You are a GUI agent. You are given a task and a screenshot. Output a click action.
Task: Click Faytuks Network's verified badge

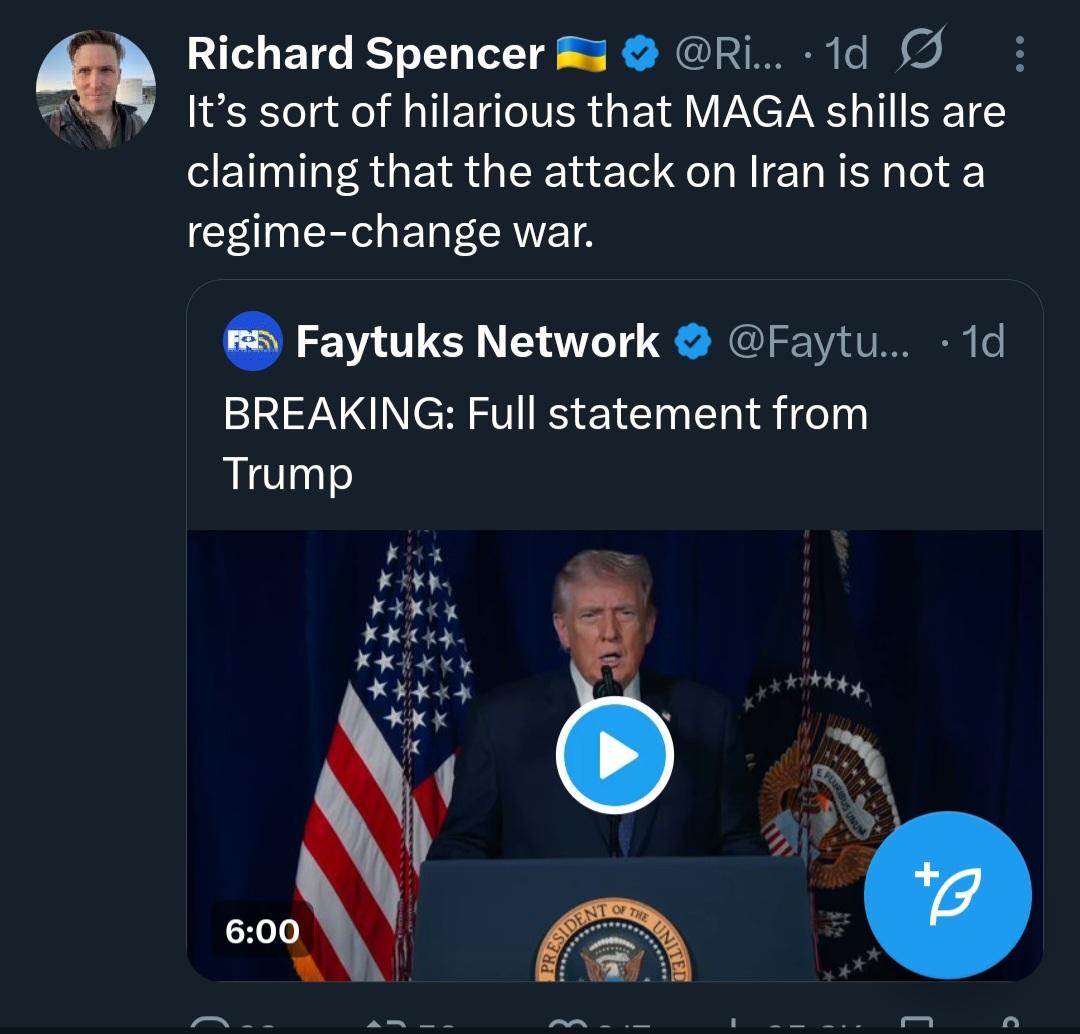(691, 342)
